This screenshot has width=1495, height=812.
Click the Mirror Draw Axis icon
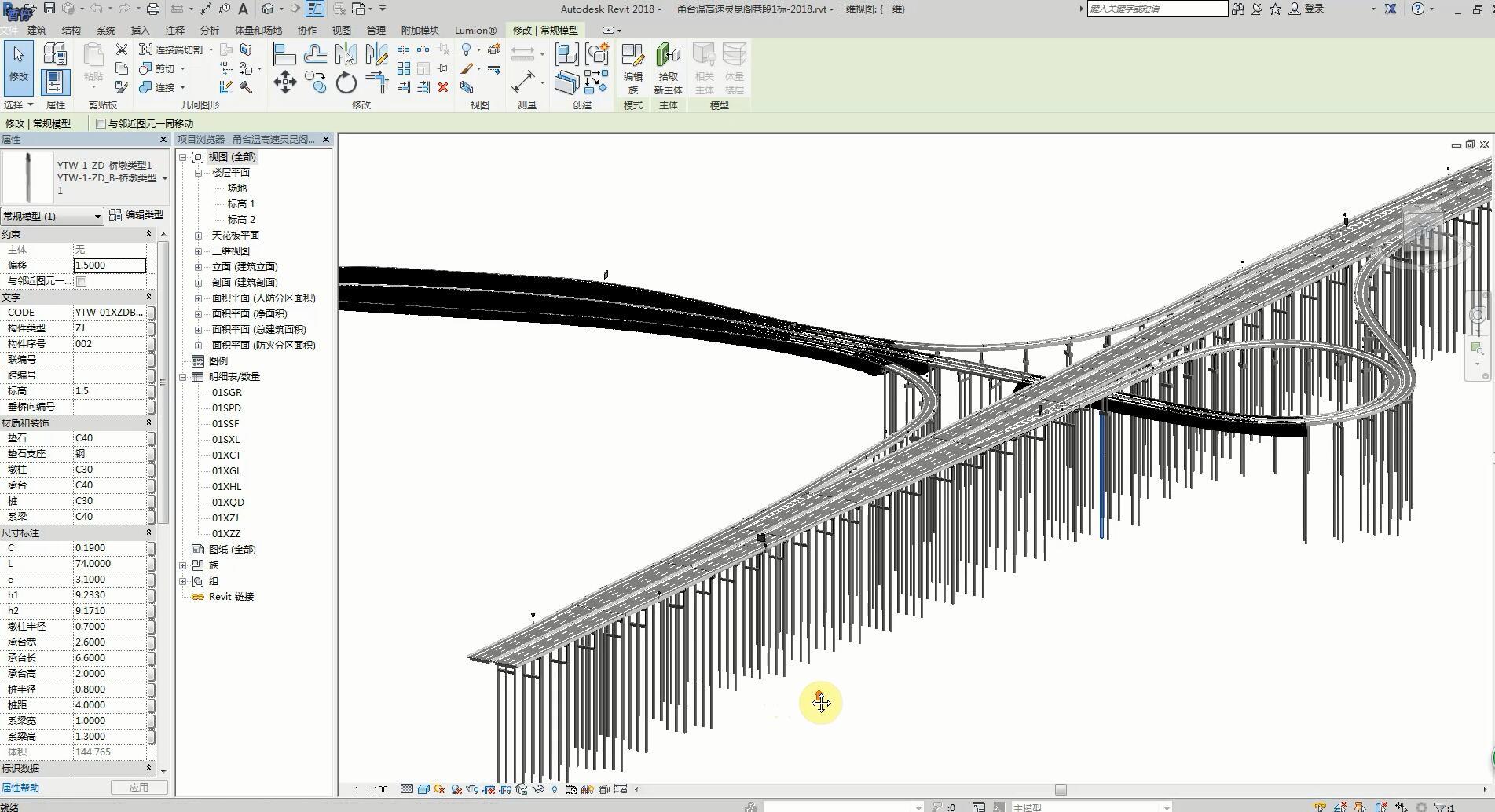[x=376, y=54]
